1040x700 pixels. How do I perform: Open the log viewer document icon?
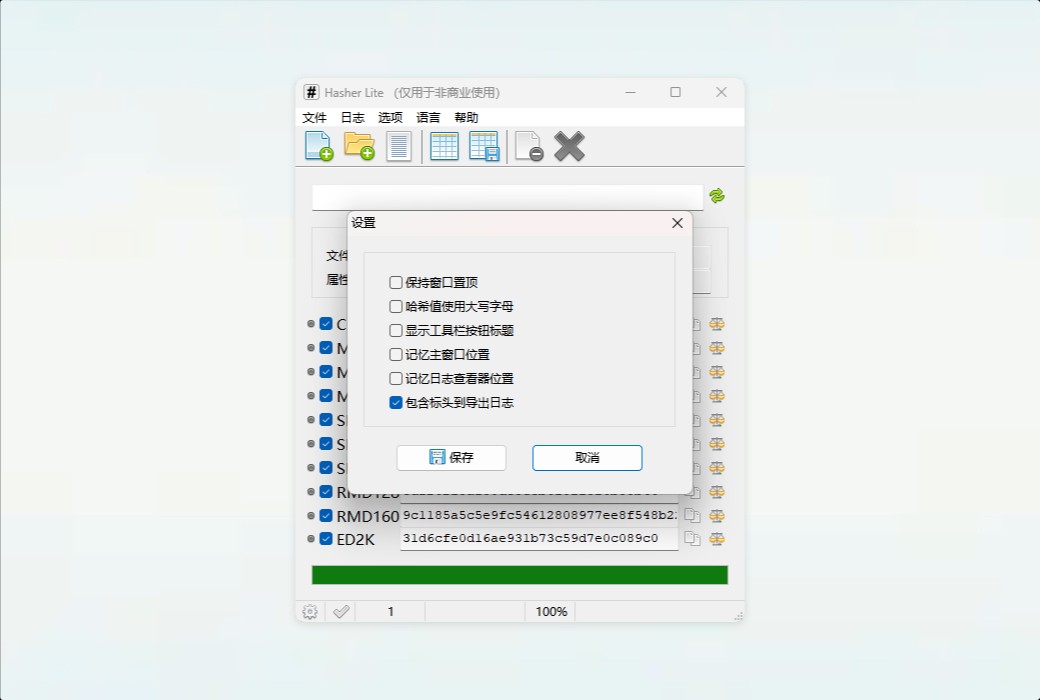click(x=399, y=146)
